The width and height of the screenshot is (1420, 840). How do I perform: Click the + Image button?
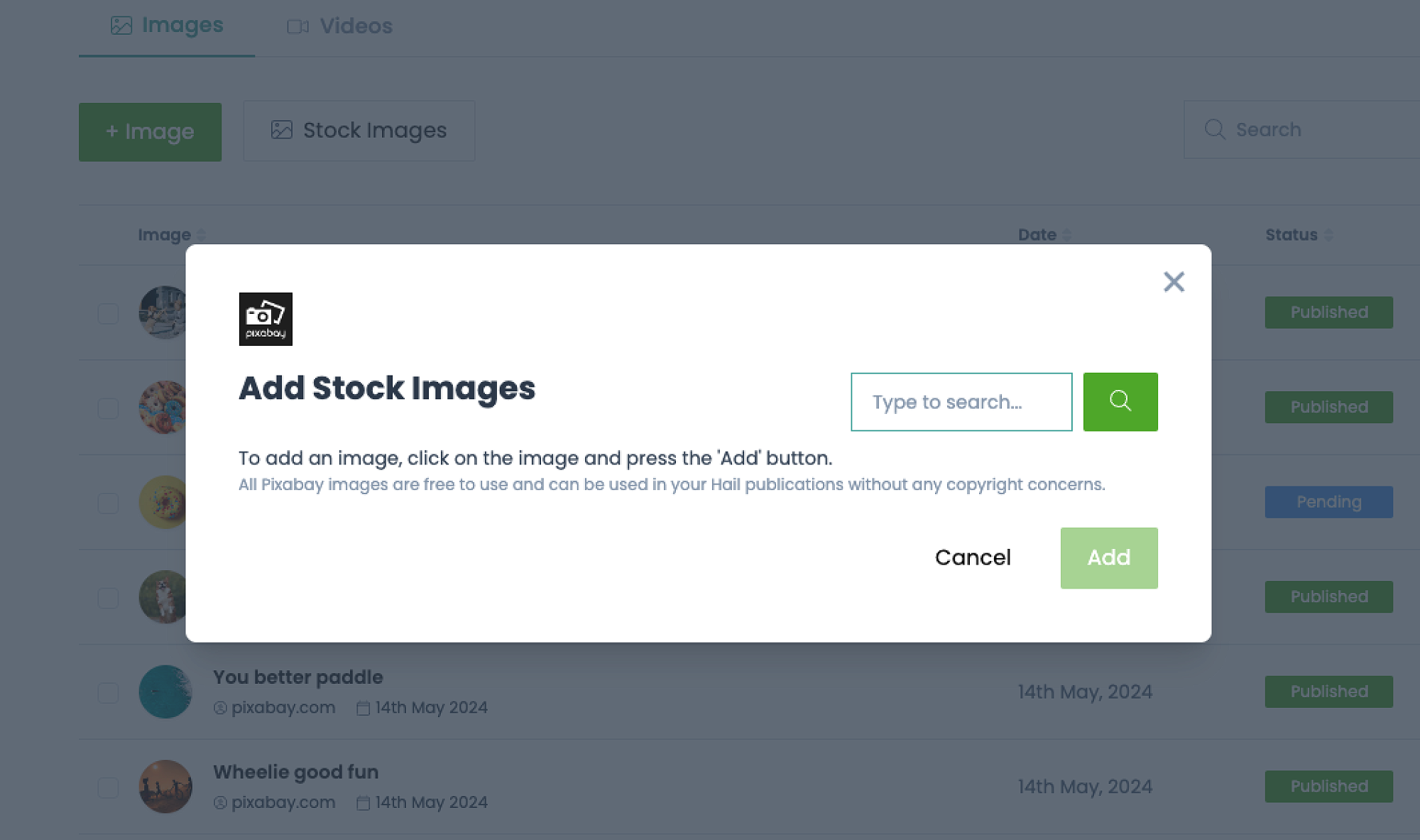coord(150,132)
